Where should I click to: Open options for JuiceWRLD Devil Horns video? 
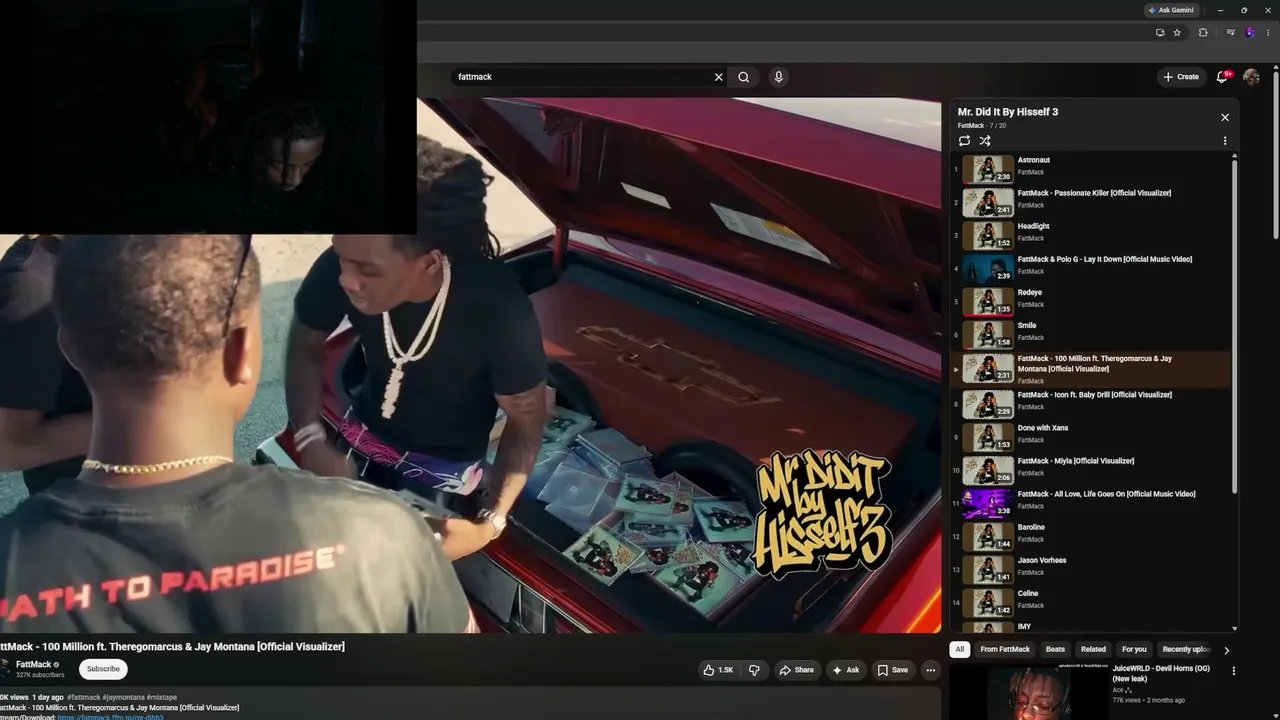(x=1233, y=671)
